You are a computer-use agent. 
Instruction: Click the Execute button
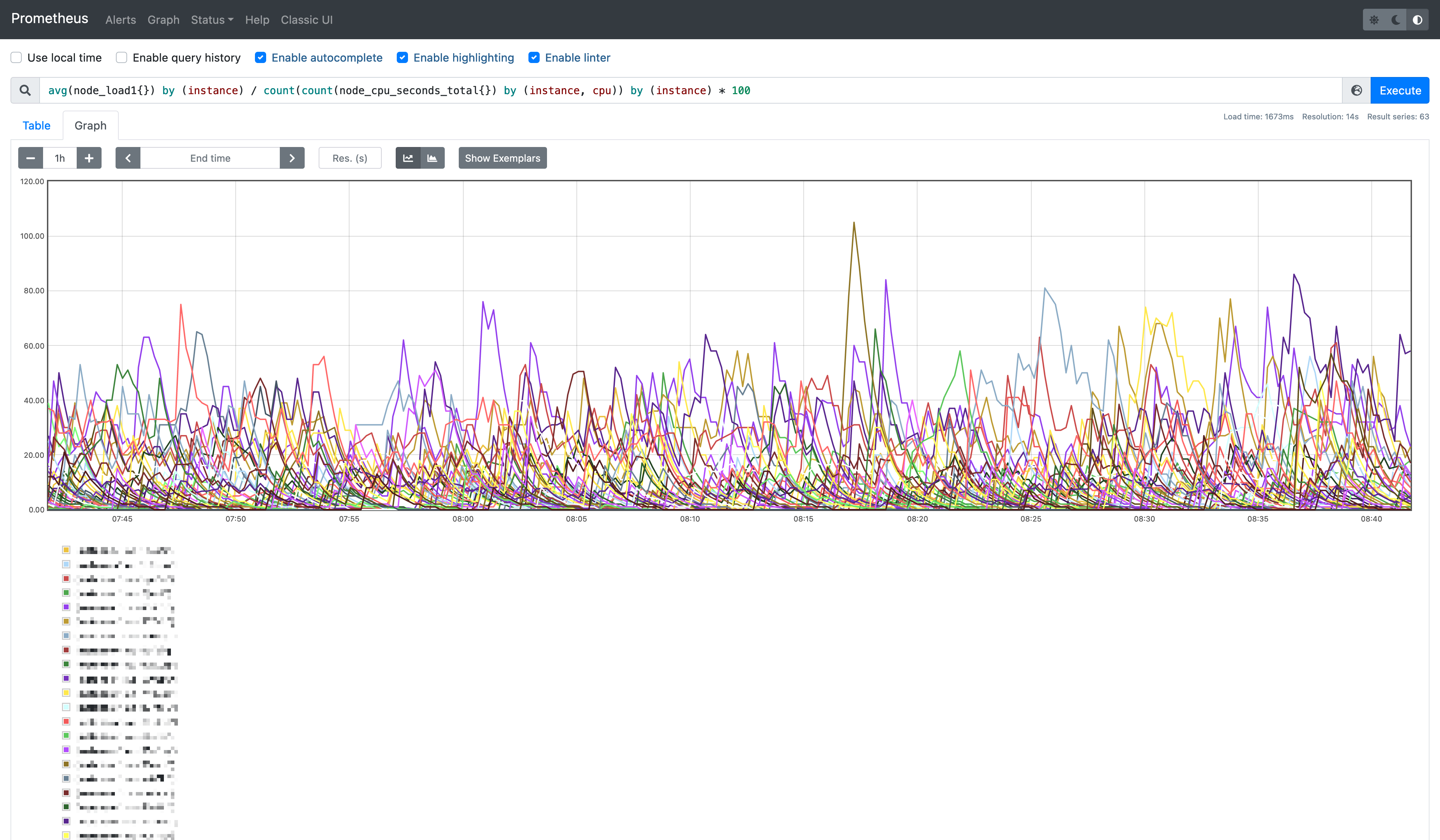[x=1399, y=90]
